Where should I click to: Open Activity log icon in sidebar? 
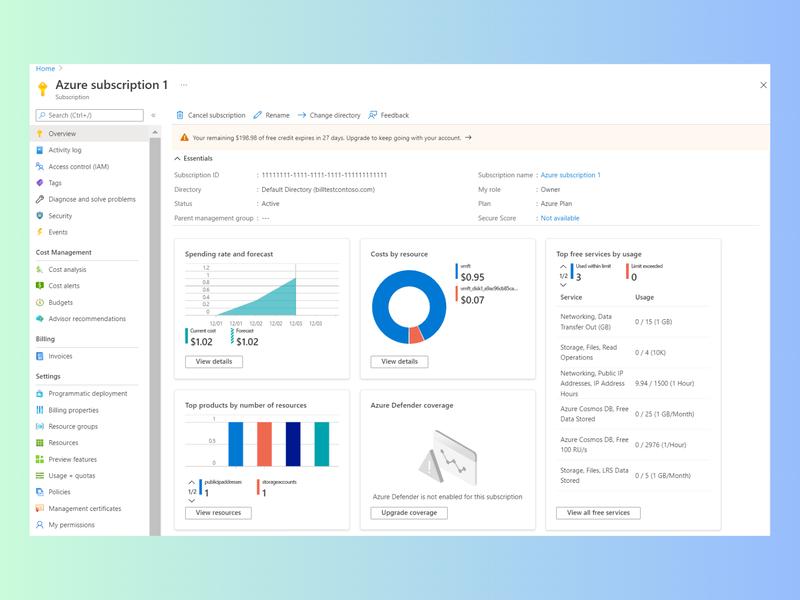tap(40, 150)
